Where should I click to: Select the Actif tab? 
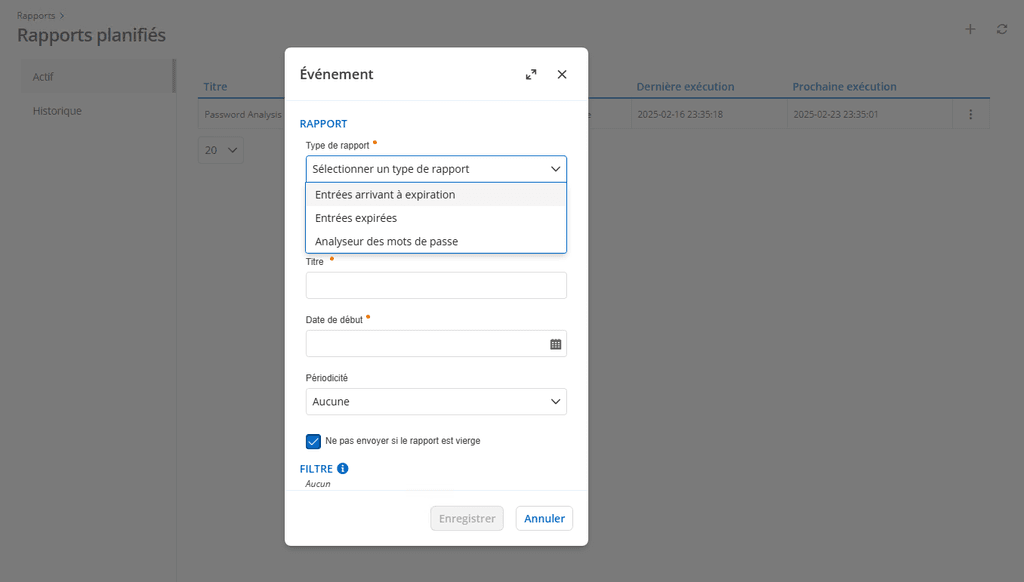pyautogui.click(x=43, y=76)
